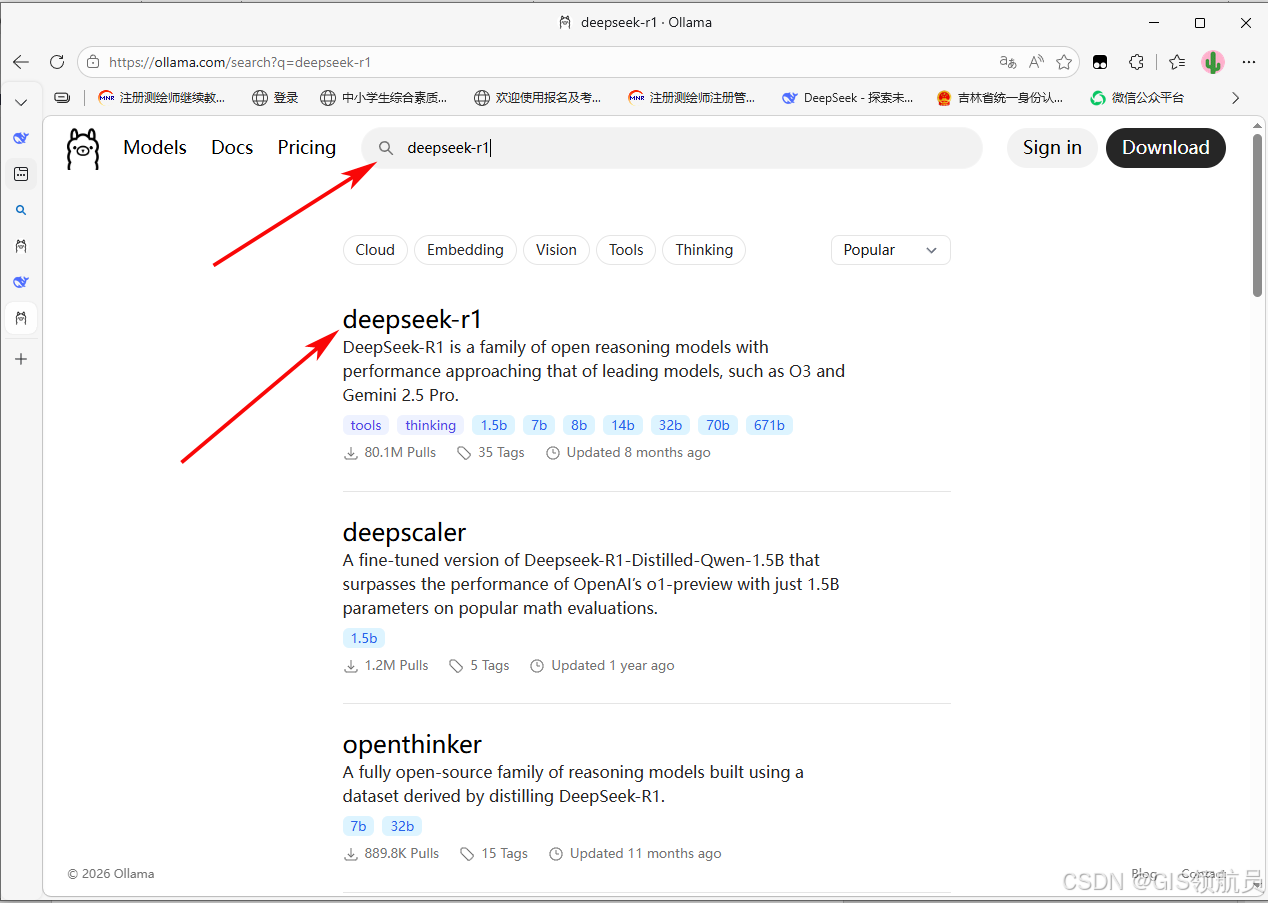The width and height of the screenshot is (1268, 903).
Task: Select the highlighted Ollama vertical tab
Action: [x=21, y=318]
